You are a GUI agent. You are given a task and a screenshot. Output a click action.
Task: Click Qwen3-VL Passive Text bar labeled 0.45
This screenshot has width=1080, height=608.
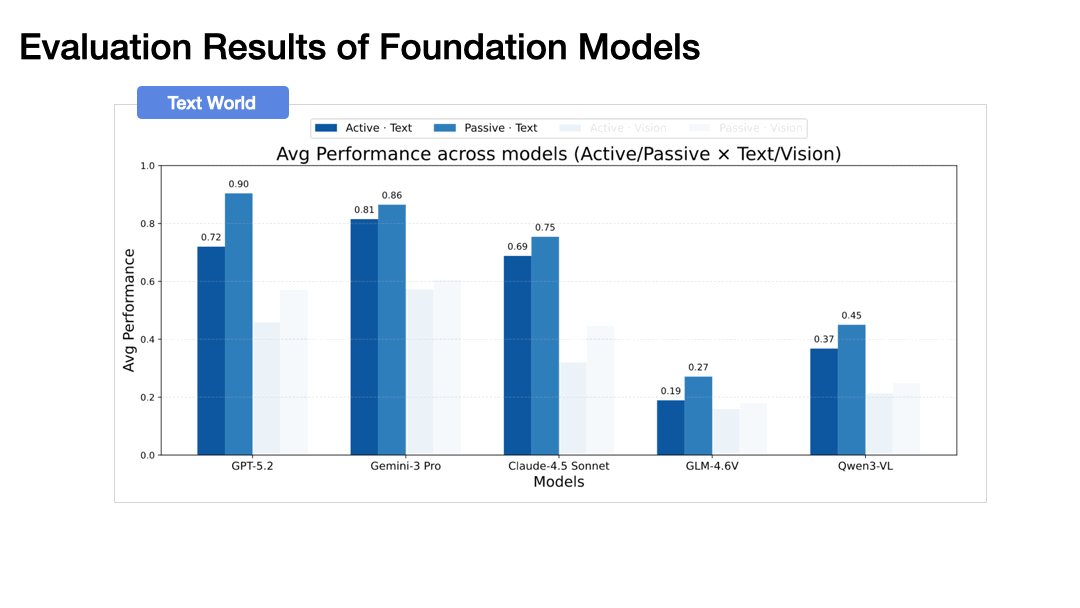click(x=852, y=390)
